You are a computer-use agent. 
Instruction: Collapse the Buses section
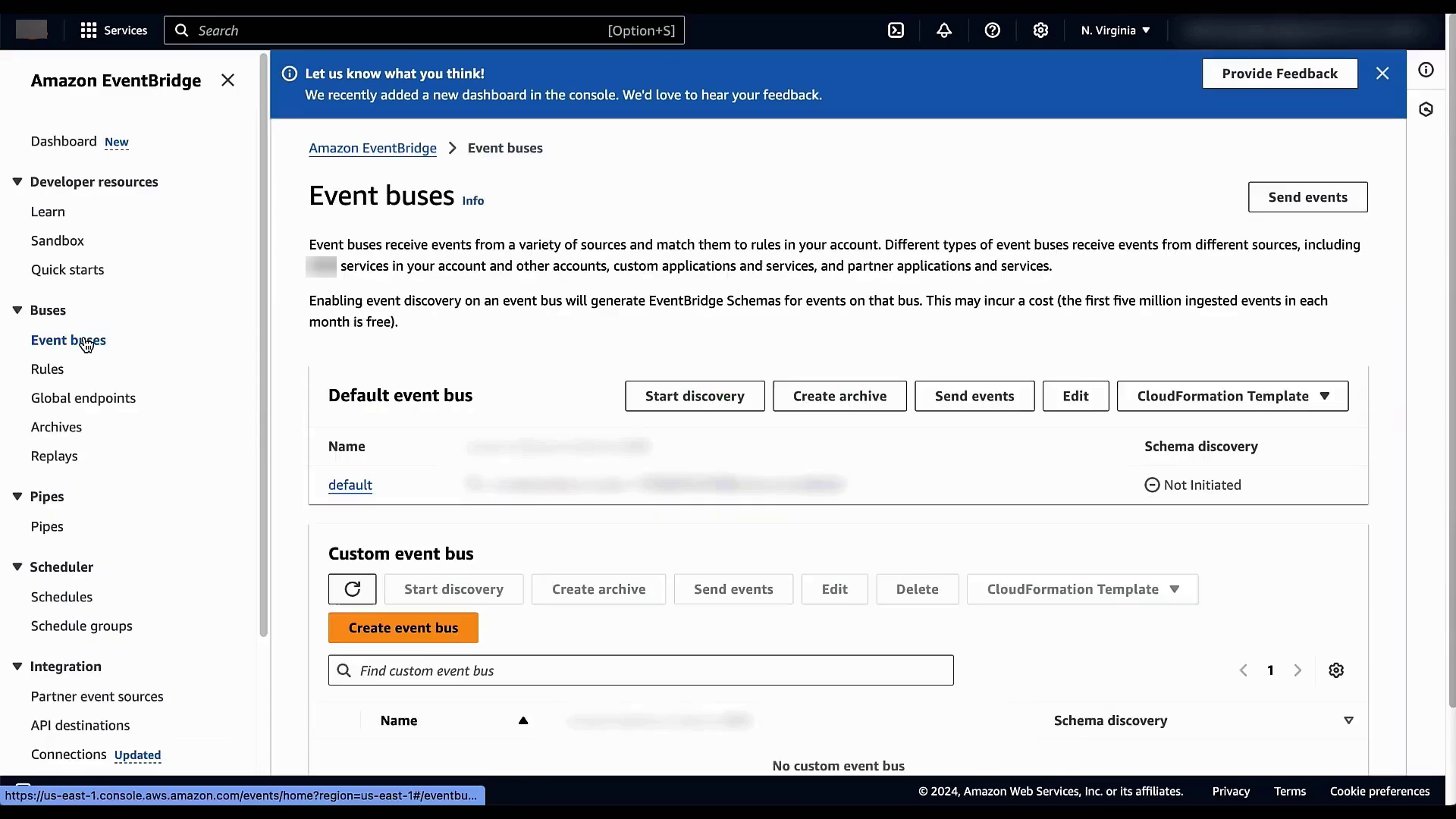pos(17,309)
